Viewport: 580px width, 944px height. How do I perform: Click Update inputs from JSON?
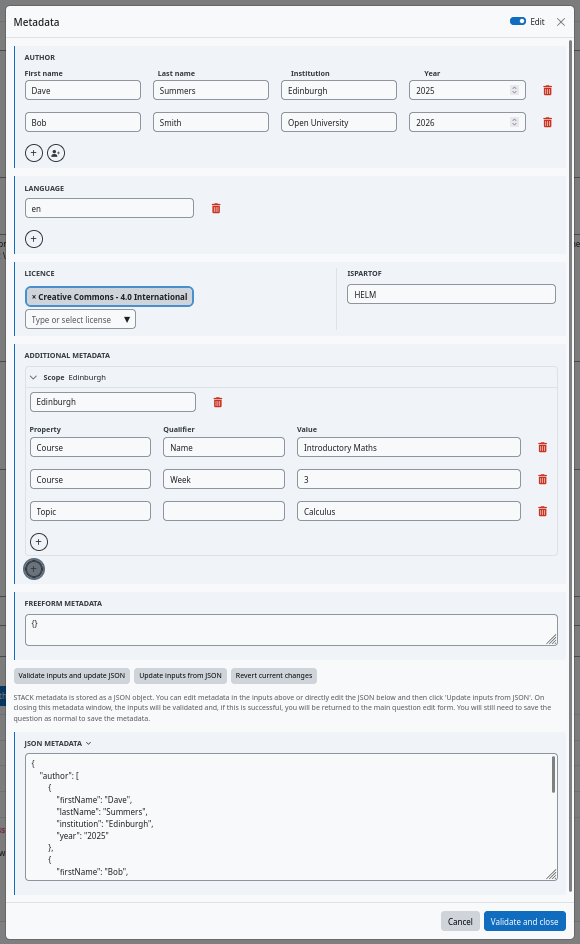pyautogui.click(x=181, y=675)
